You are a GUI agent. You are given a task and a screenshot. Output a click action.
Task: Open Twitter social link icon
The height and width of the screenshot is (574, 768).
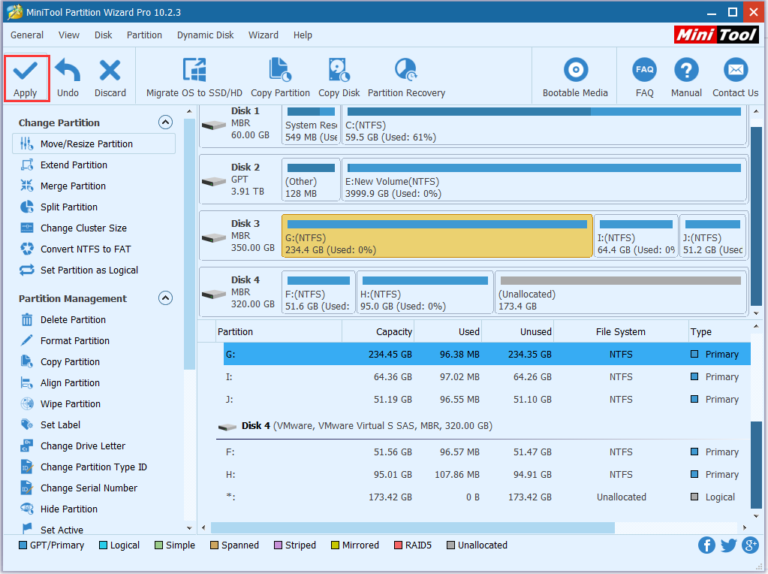tap(728, 545)
